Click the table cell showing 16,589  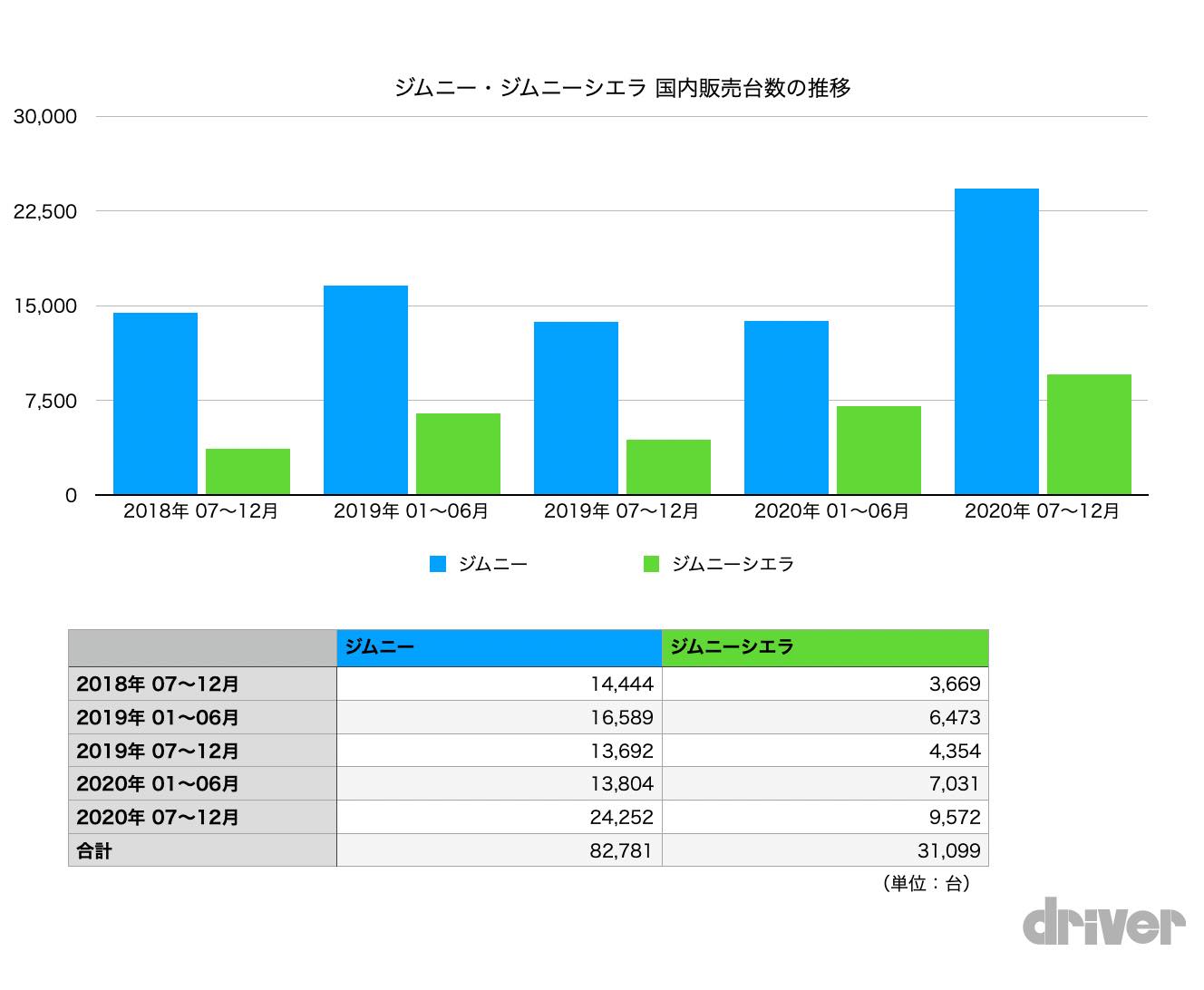[x=500, y=717]
